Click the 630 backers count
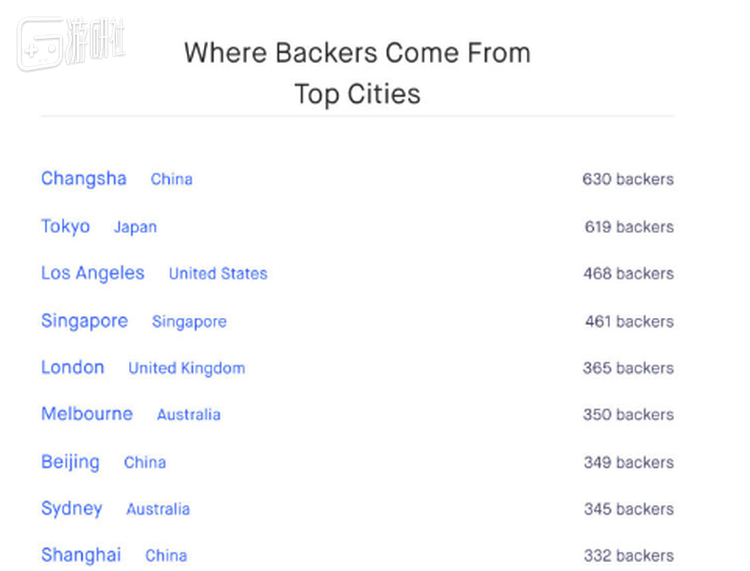The height and width of the screenshot is (571, 750). tap(628, 180)
